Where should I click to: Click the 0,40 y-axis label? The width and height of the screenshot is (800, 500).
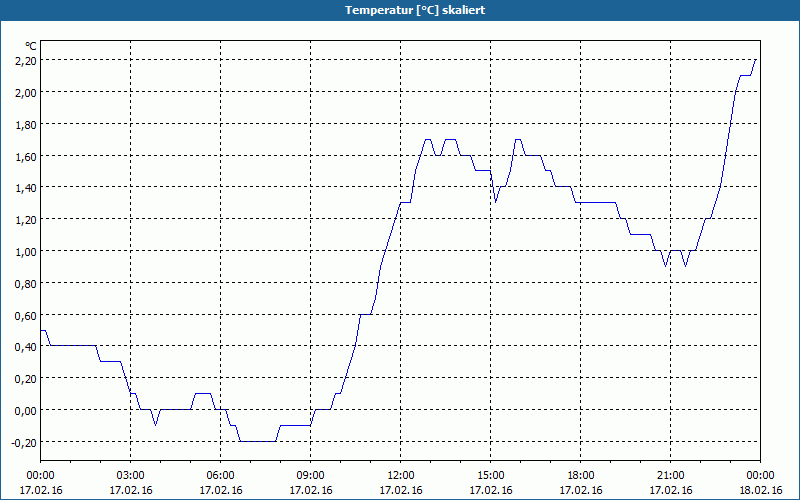coord(26,347)
